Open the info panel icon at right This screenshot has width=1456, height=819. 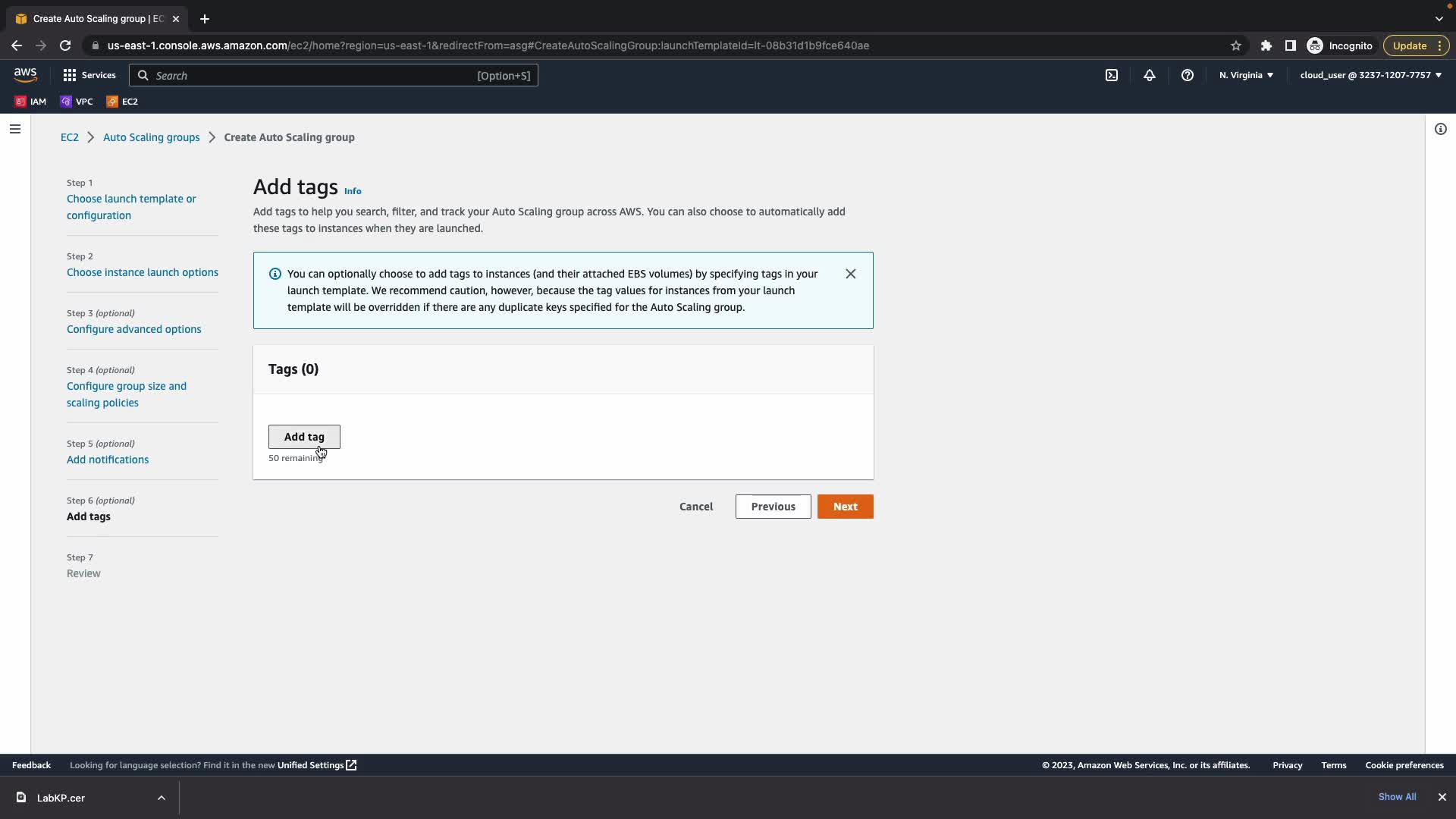pyautogui.click(x=1440, y=129)
